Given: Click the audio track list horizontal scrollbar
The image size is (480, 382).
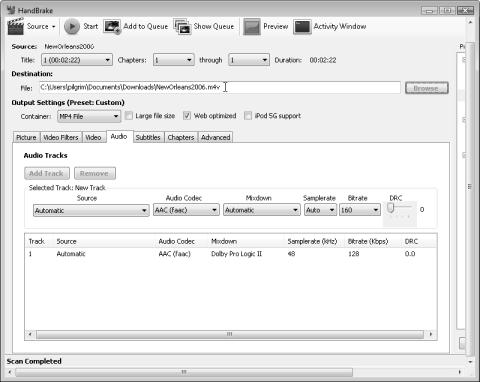Looking at the screenshot, I should point(230,334).
